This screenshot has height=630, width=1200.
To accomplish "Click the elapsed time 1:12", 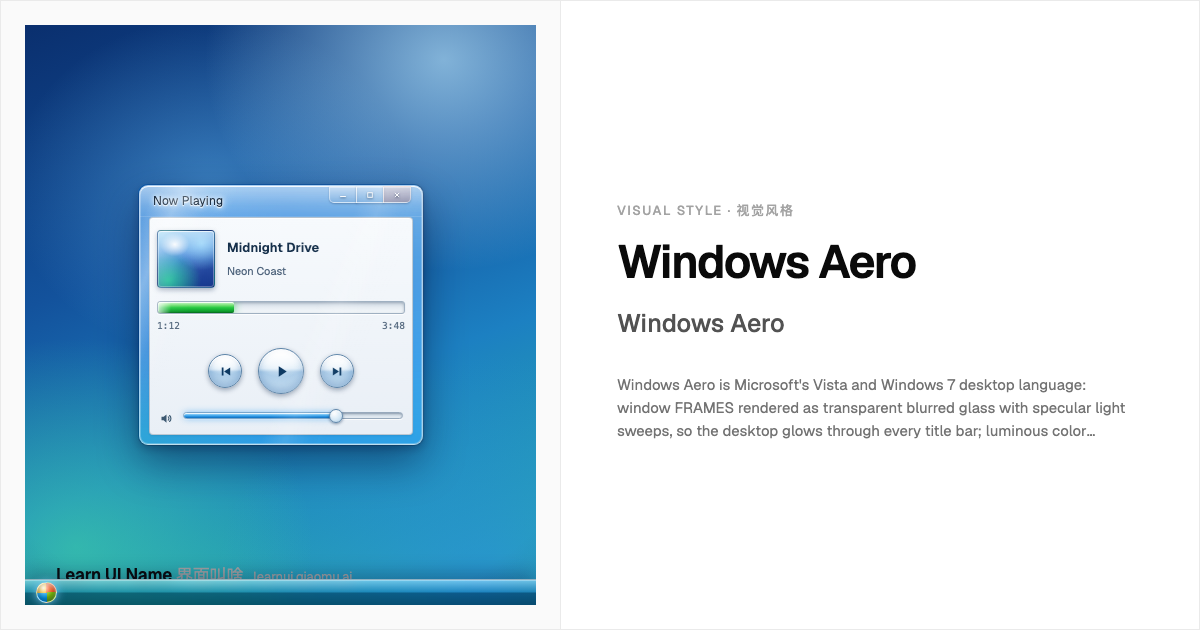I will coord(168,325).
